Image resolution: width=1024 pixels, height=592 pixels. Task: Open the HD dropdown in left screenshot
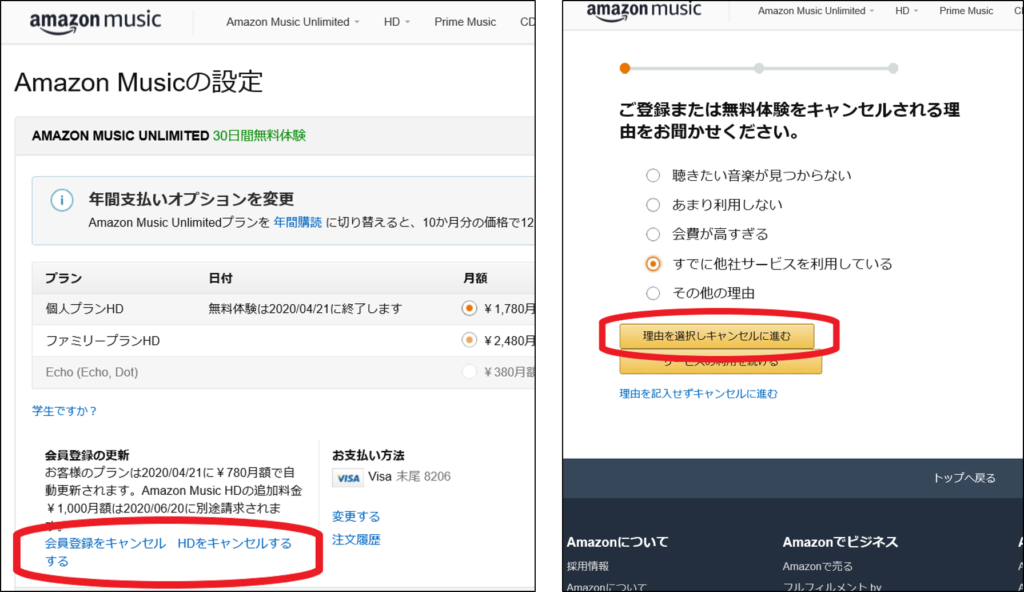pyautogui.click(x=396, y=22)
